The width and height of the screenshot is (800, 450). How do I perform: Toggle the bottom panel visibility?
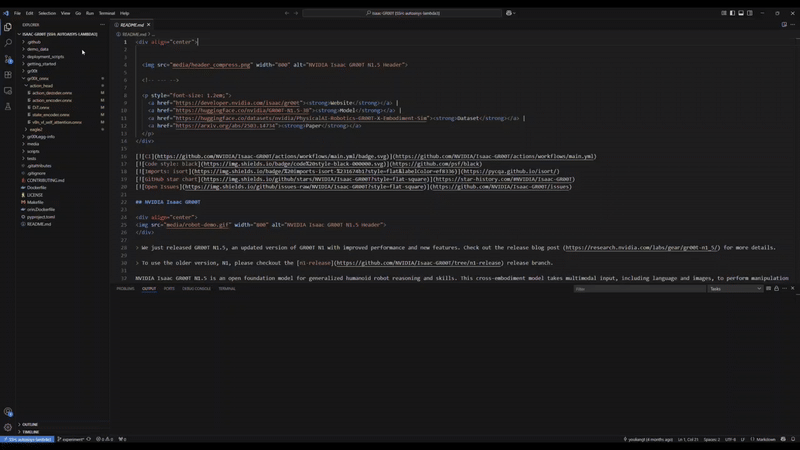741,13
